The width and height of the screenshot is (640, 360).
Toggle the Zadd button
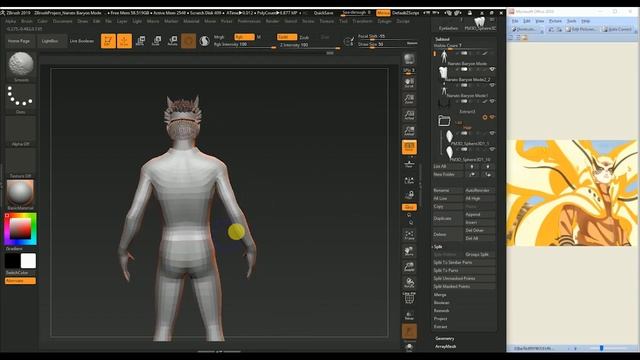[287, 37]
